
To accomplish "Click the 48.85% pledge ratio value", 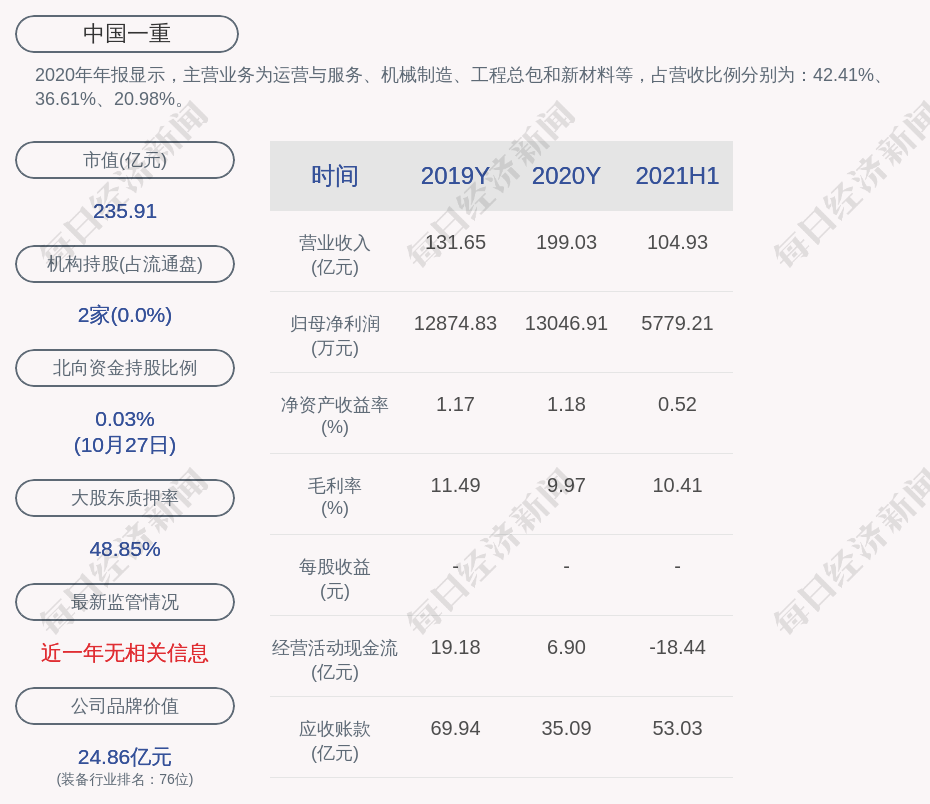I will click(x=125, y=549).
